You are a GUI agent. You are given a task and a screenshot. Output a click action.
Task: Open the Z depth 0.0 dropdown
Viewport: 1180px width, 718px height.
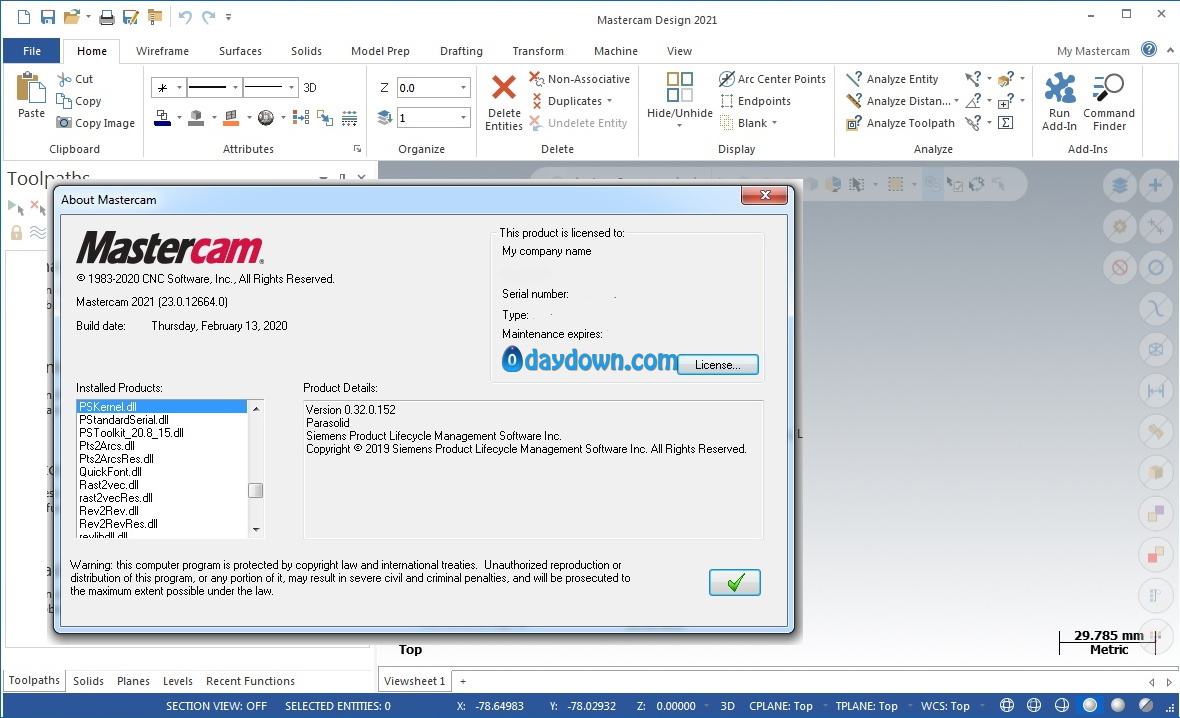coord(463,88)
